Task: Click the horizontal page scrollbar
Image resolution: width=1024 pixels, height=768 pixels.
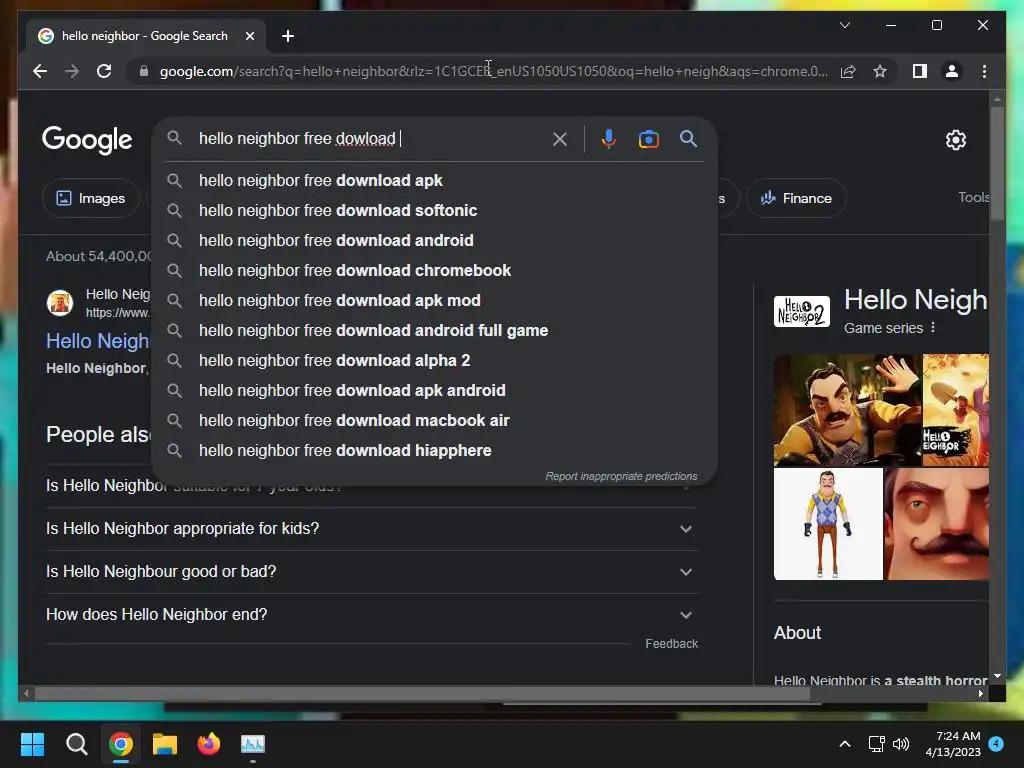Action: coord(423,694)
